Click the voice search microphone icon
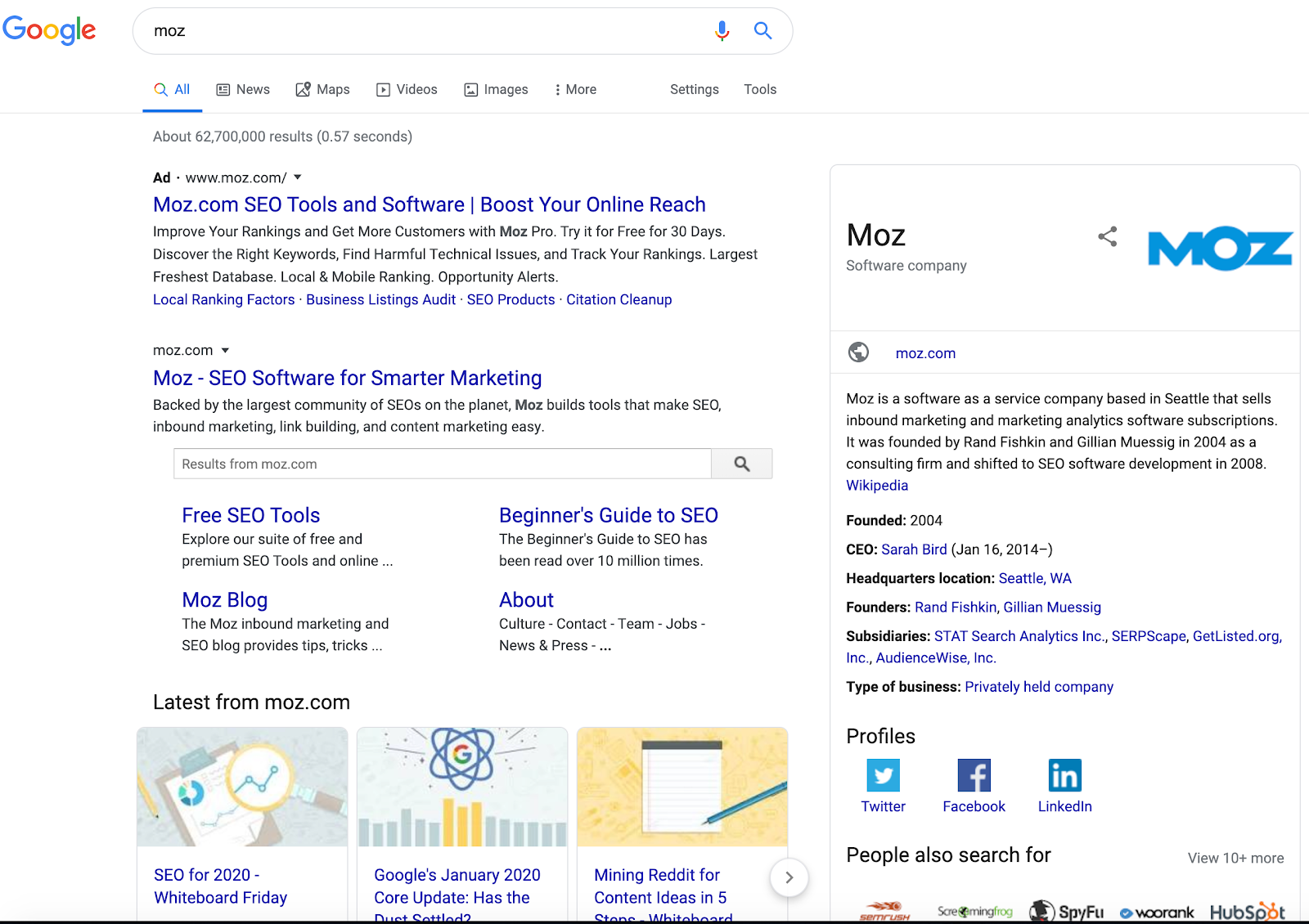 coord(722,31)
